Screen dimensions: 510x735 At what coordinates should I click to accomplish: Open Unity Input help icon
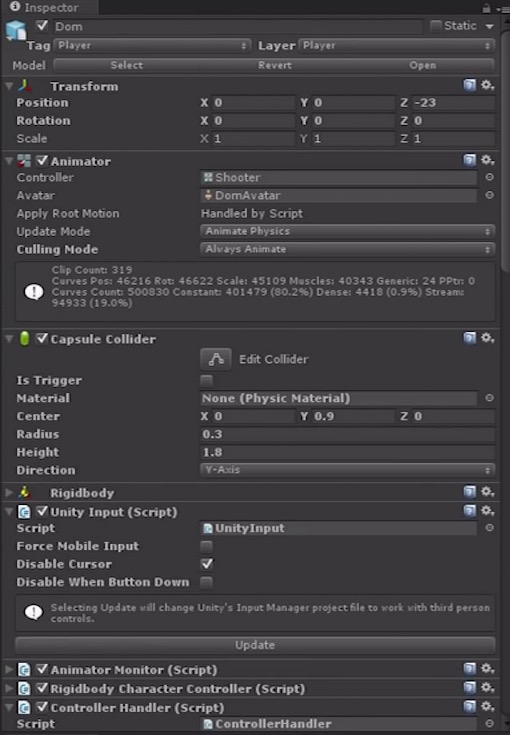click(470, 511)
